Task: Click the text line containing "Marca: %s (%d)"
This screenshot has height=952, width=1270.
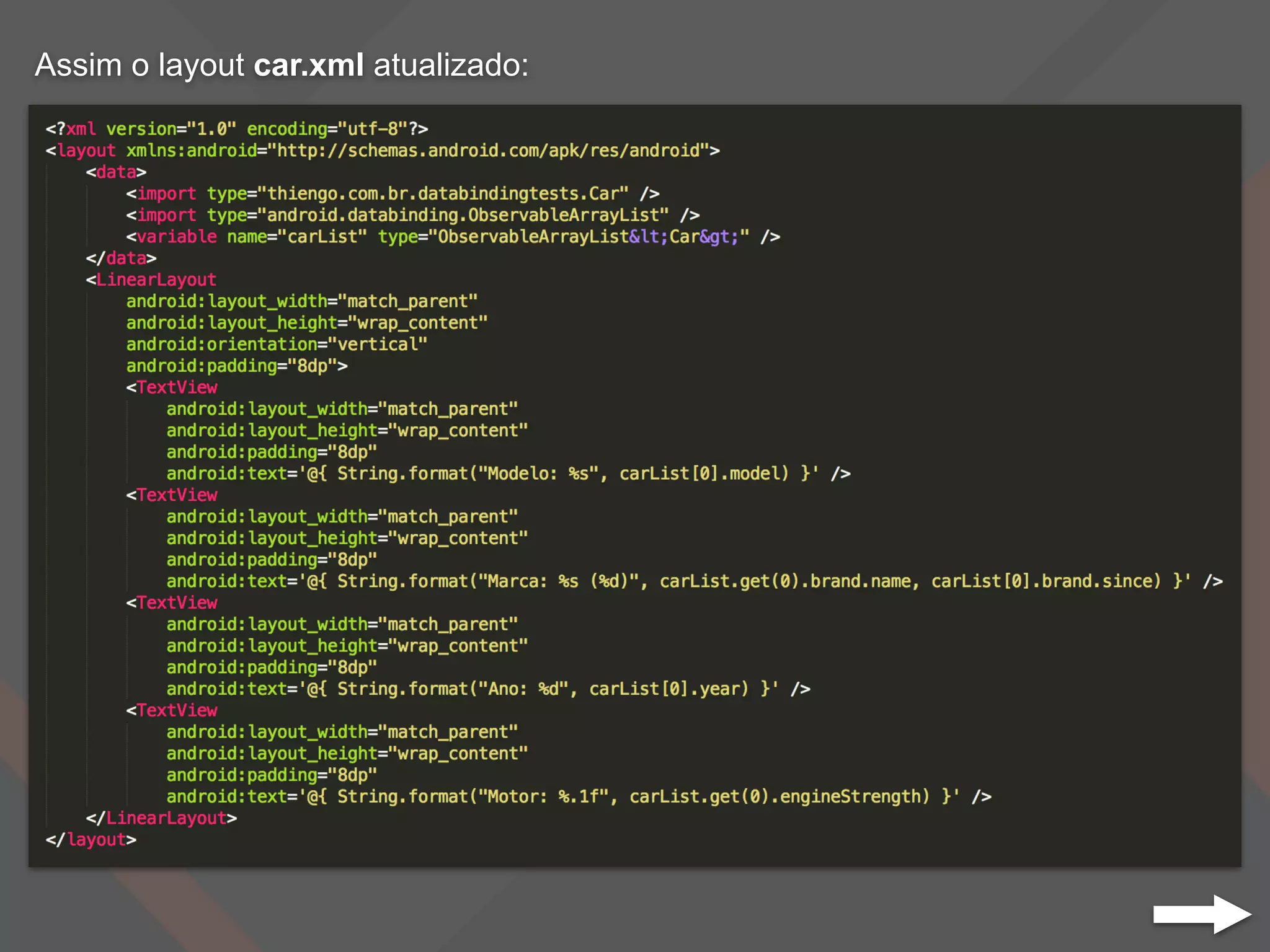Action: pos(695,581)
